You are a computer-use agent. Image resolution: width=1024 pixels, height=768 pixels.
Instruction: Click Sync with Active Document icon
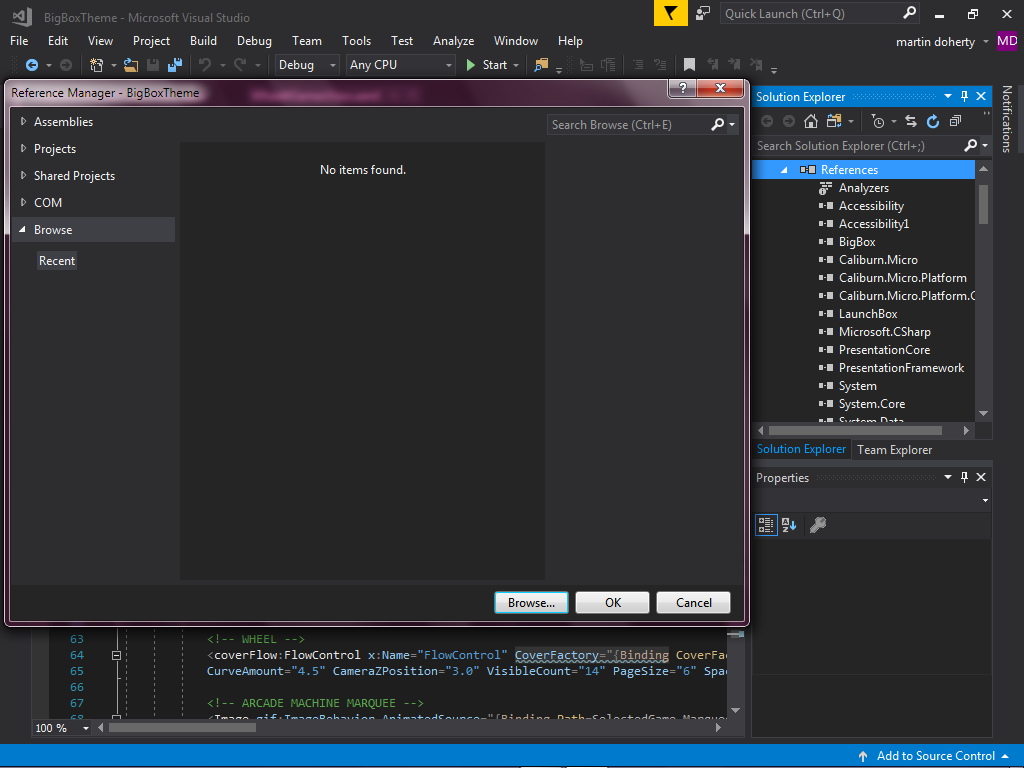coord(911,121)
